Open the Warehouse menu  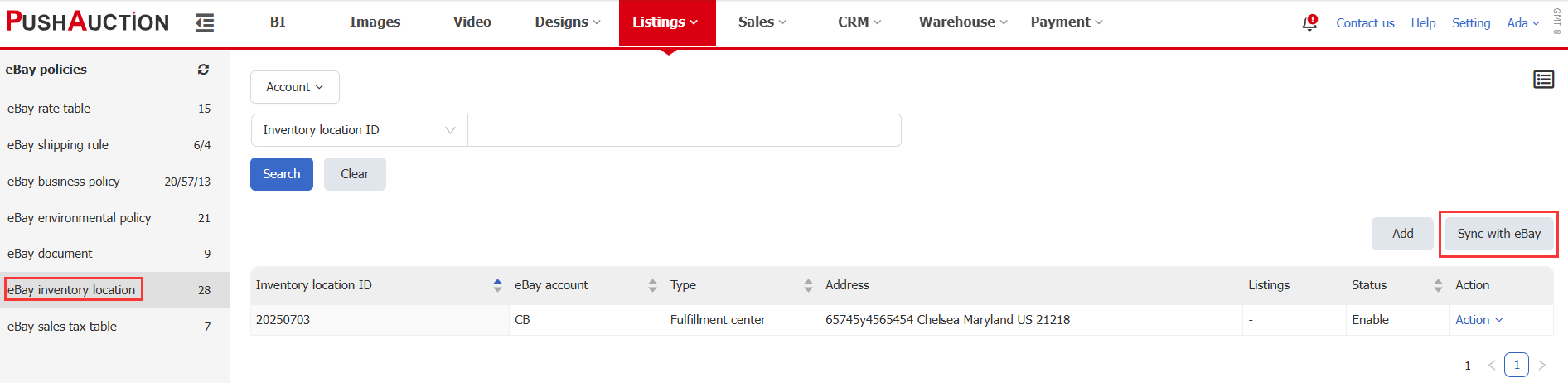coord(962,22)
